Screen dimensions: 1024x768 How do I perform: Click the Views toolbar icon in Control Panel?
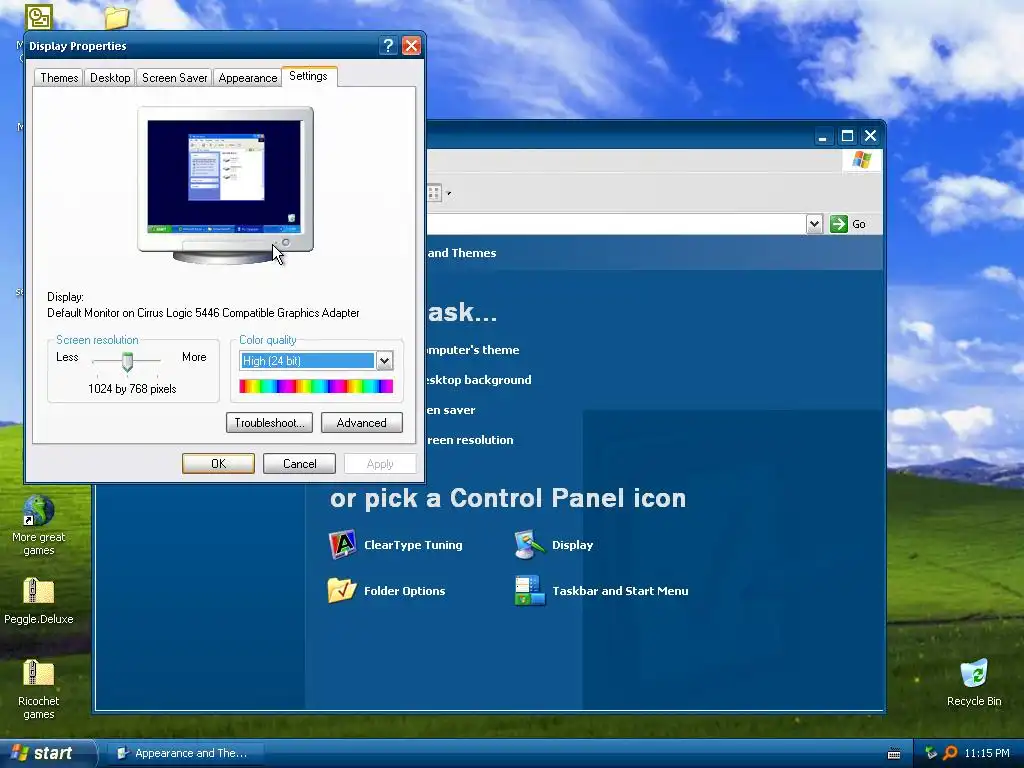(x=434, y=193)
